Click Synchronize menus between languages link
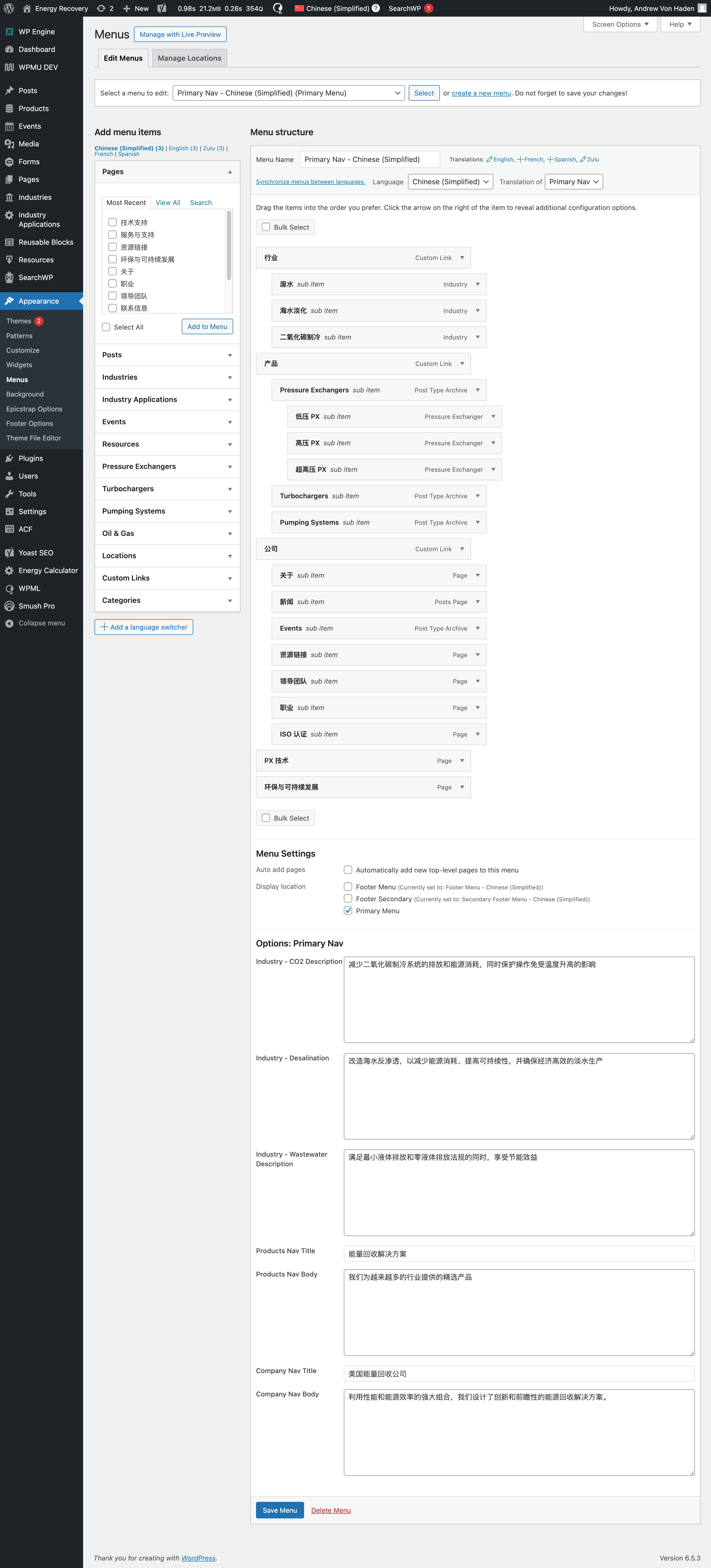The image size is (711, 1568). (x=311, y=182)
